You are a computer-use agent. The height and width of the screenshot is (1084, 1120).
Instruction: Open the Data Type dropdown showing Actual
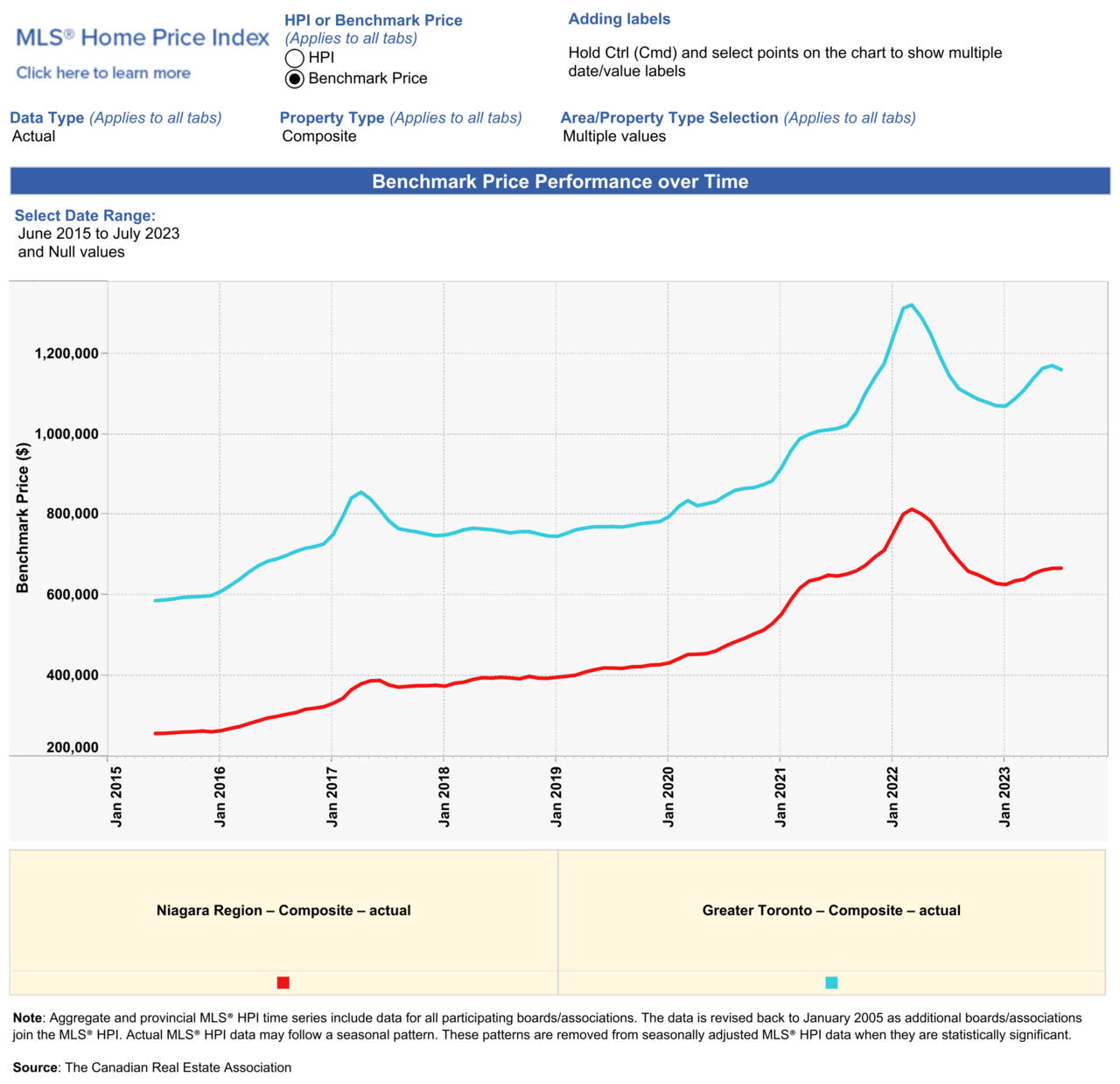coord(34,136)
